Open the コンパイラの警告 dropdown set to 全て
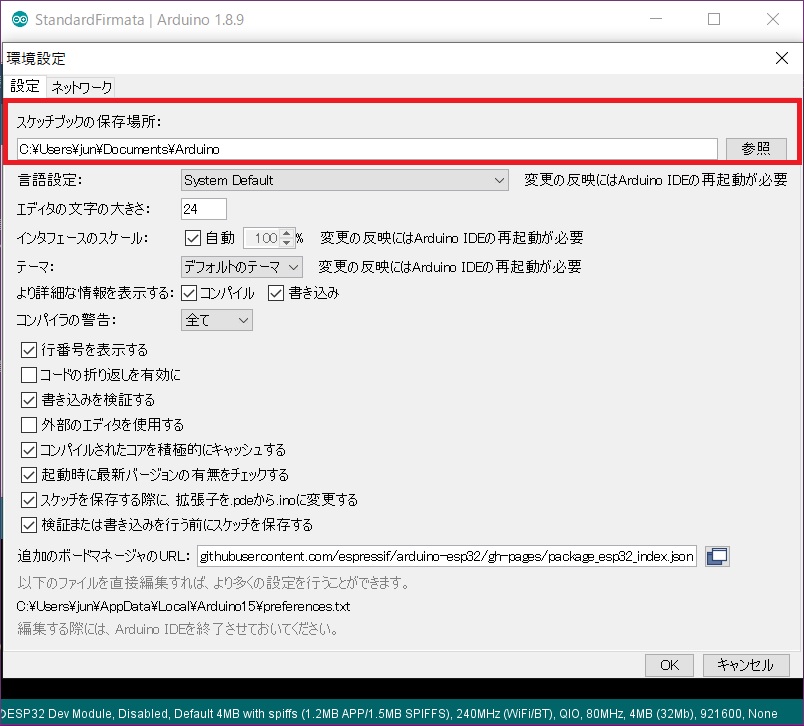Screen dimensions: 804x726 click(x=216, y=320)
